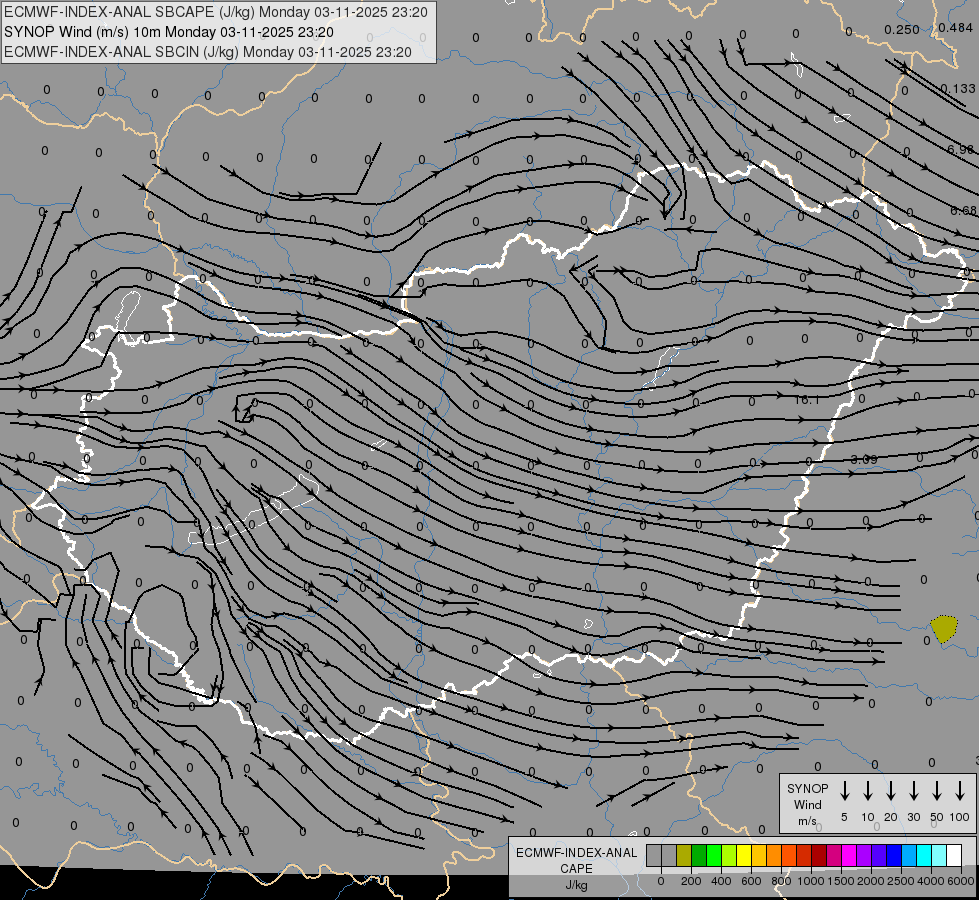Select the olive CAPE legend swatch
This screenshot has width=979, height=900.
(x=684, y=855)
